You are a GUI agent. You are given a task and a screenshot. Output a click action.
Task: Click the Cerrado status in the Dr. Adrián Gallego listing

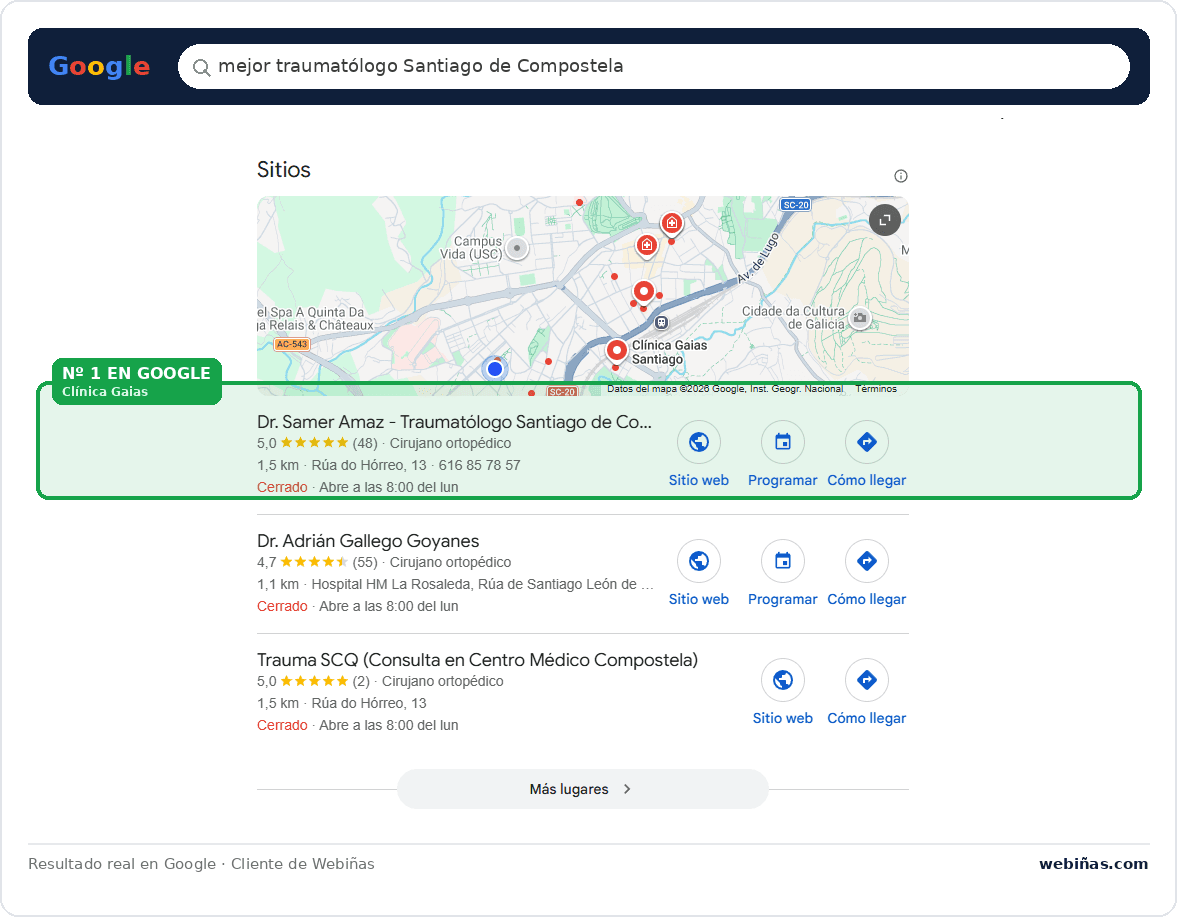click(x=282, y=606)
